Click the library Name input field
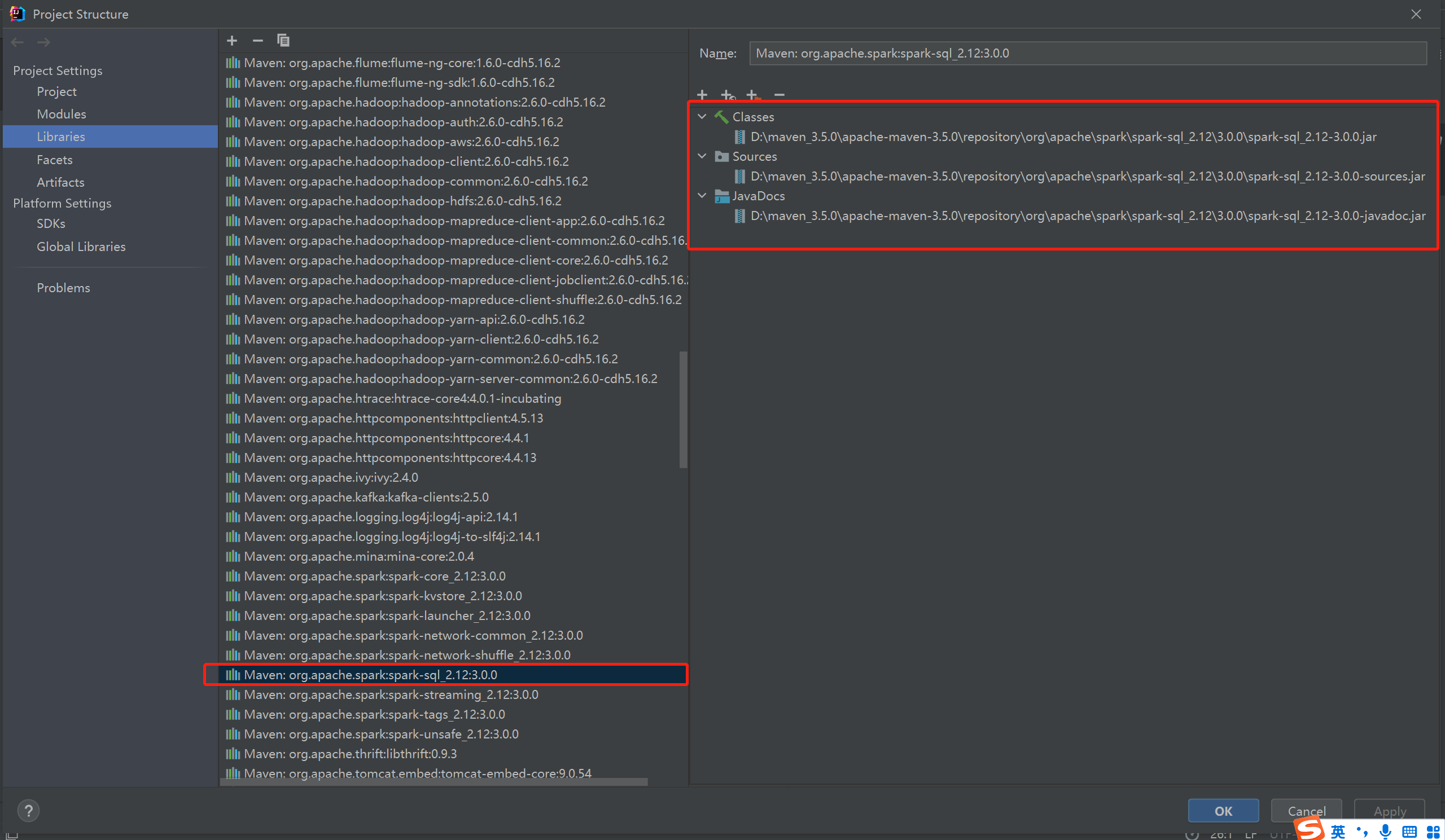This screenshot has height=840, width=1445. (x=1088, y=53)
